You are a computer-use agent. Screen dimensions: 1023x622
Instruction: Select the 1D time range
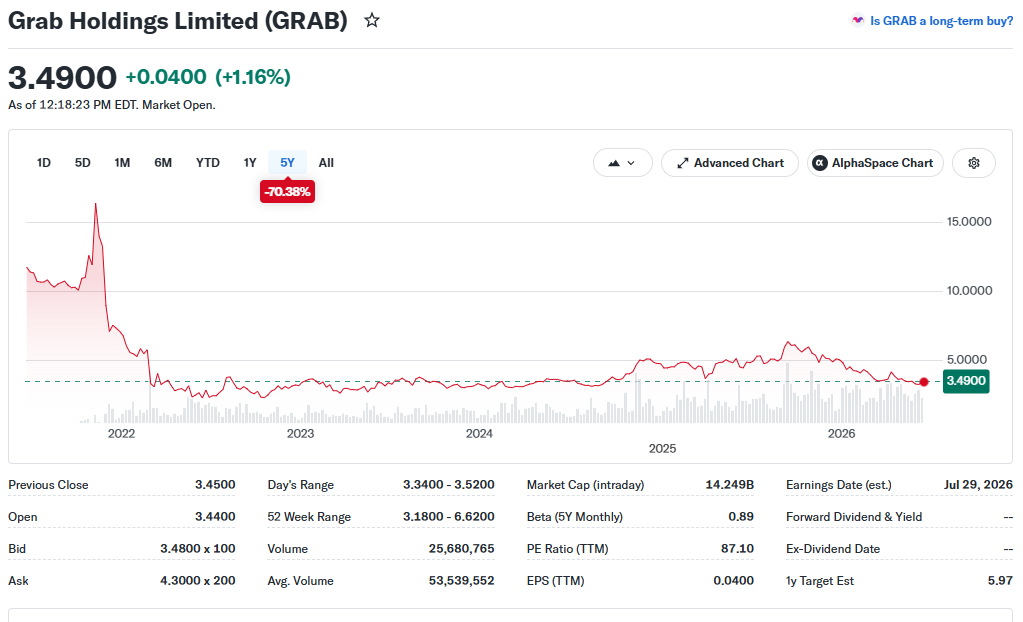[x=44, y=163]
